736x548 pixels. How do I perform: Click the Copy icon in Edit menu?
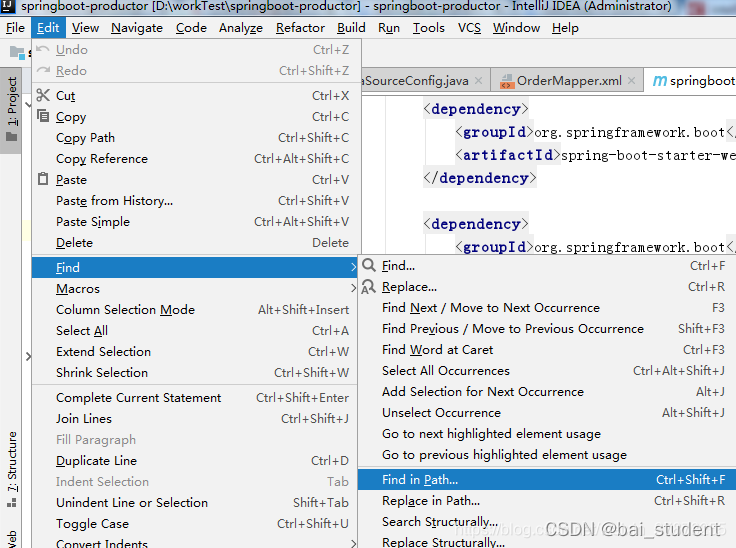coord(43,116)
